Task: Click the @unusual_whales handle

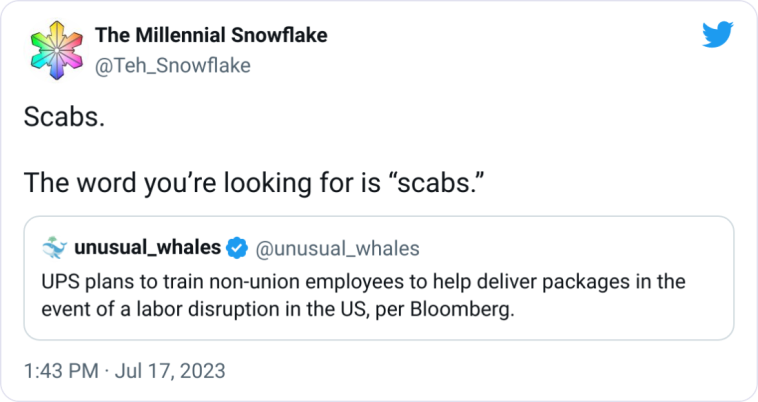Action: 337,248
